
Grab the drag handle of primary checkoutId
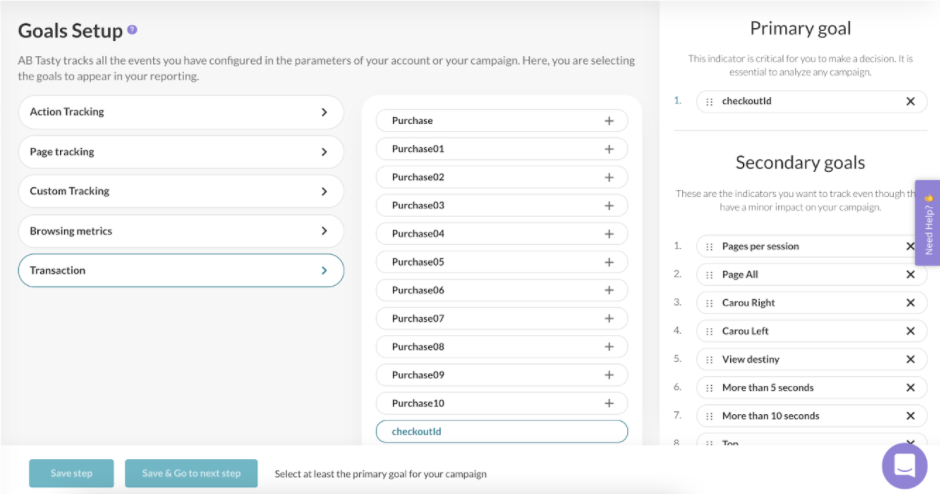pos(709,102)
